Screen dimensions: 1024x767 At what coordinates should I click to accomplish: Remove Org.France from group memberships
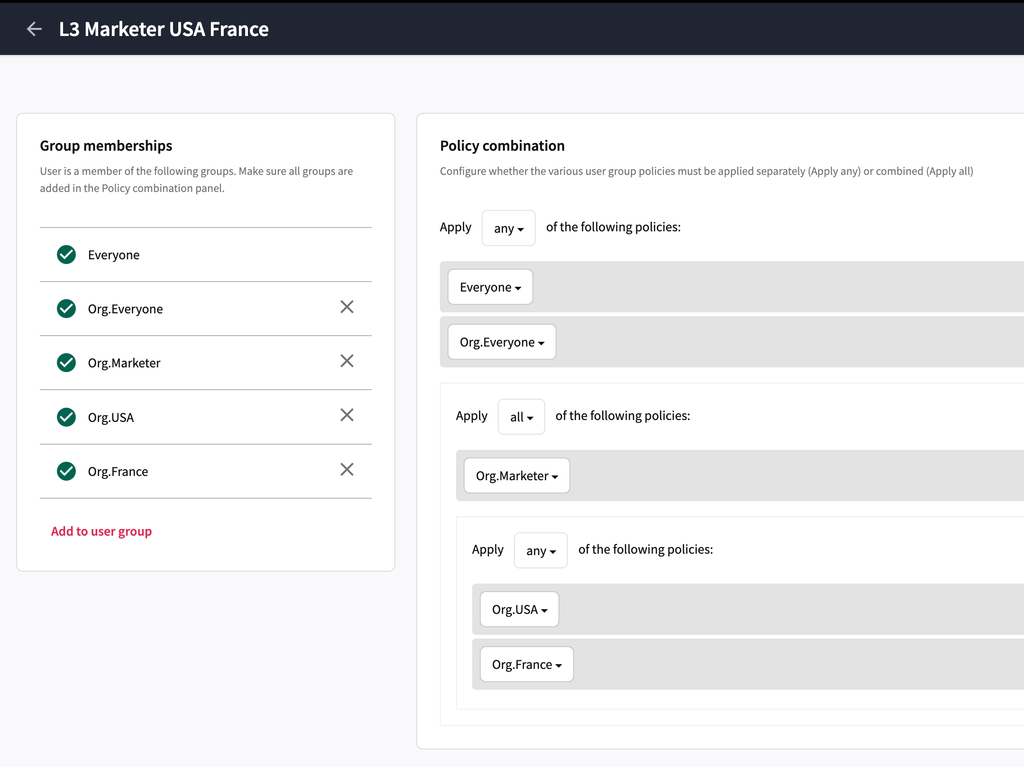point(347,469)
